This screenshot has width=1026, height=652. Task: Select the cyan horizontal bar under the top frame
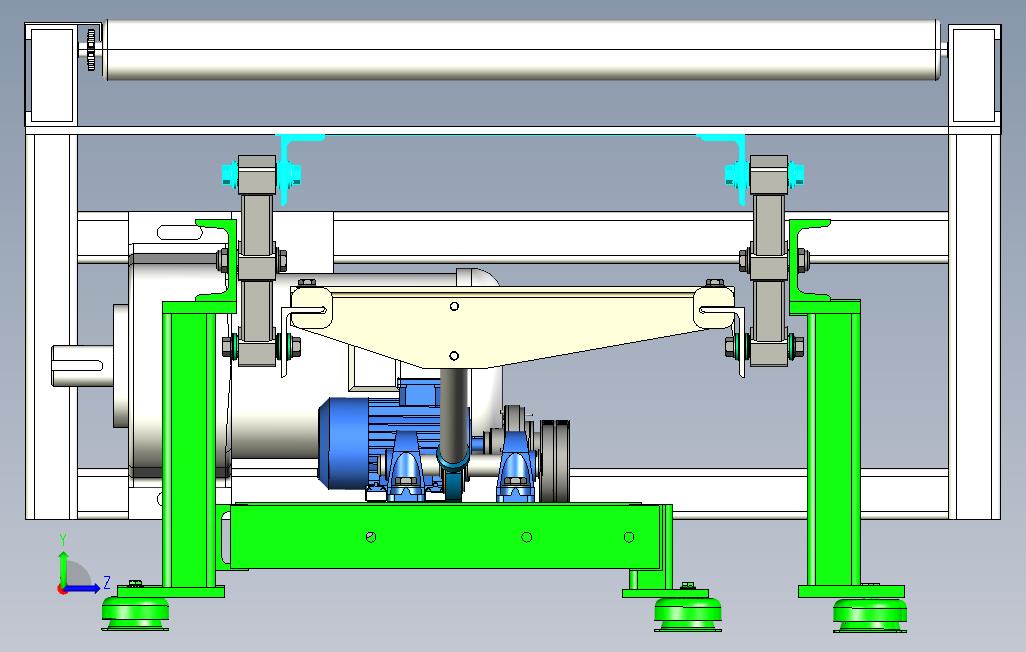511,136
